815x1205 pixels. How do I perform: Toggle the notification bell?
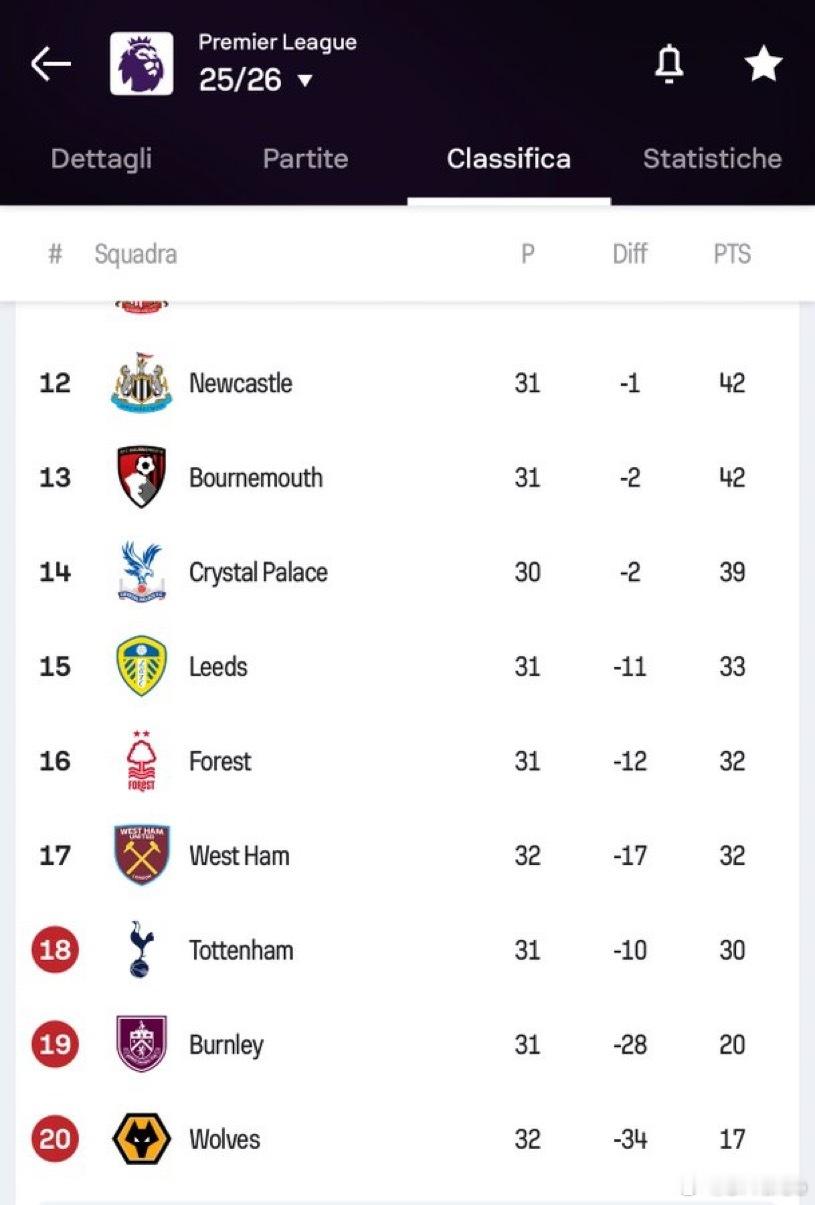669,64
